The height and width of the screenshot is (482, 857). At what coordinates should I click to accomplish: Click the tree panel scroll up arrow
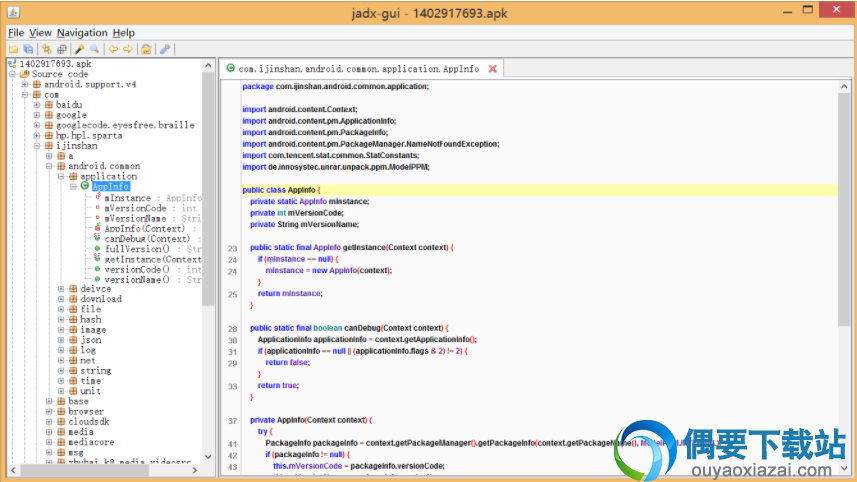[x=208, y=66]
